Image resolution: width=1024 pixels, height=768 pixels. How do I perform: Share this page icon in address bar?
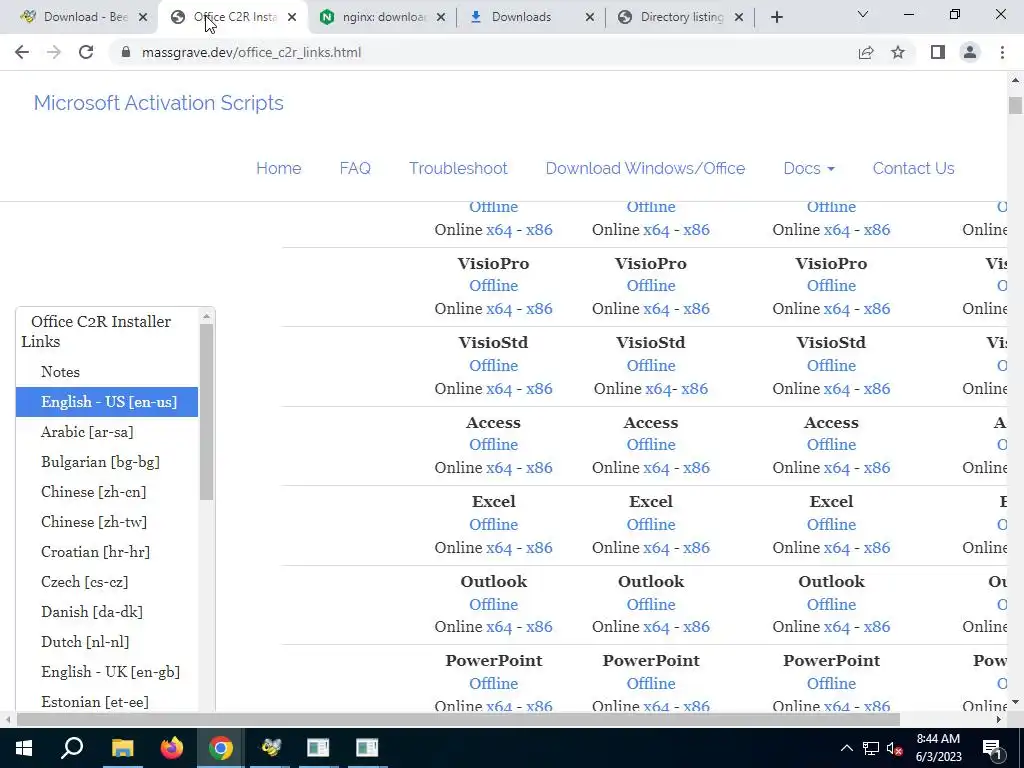point(866,52)
